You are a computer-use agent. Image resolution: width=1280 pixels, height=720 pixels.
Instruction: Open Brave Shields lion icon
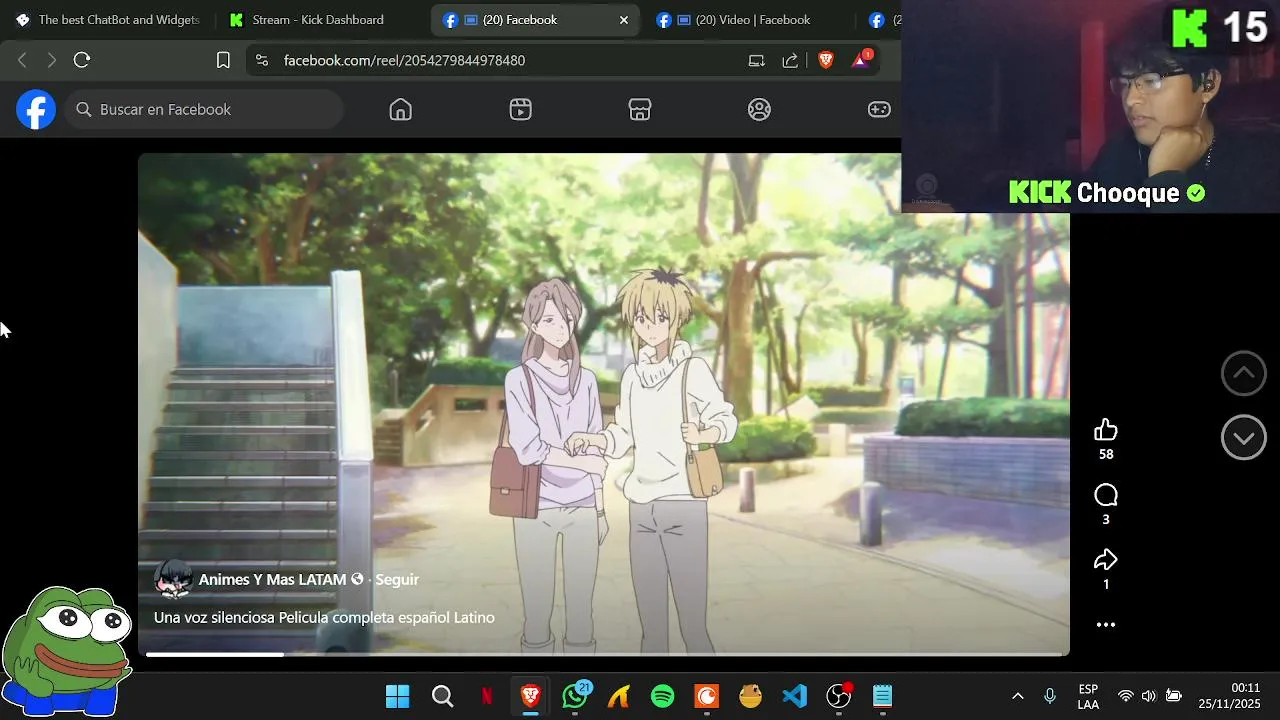[826, 60]
